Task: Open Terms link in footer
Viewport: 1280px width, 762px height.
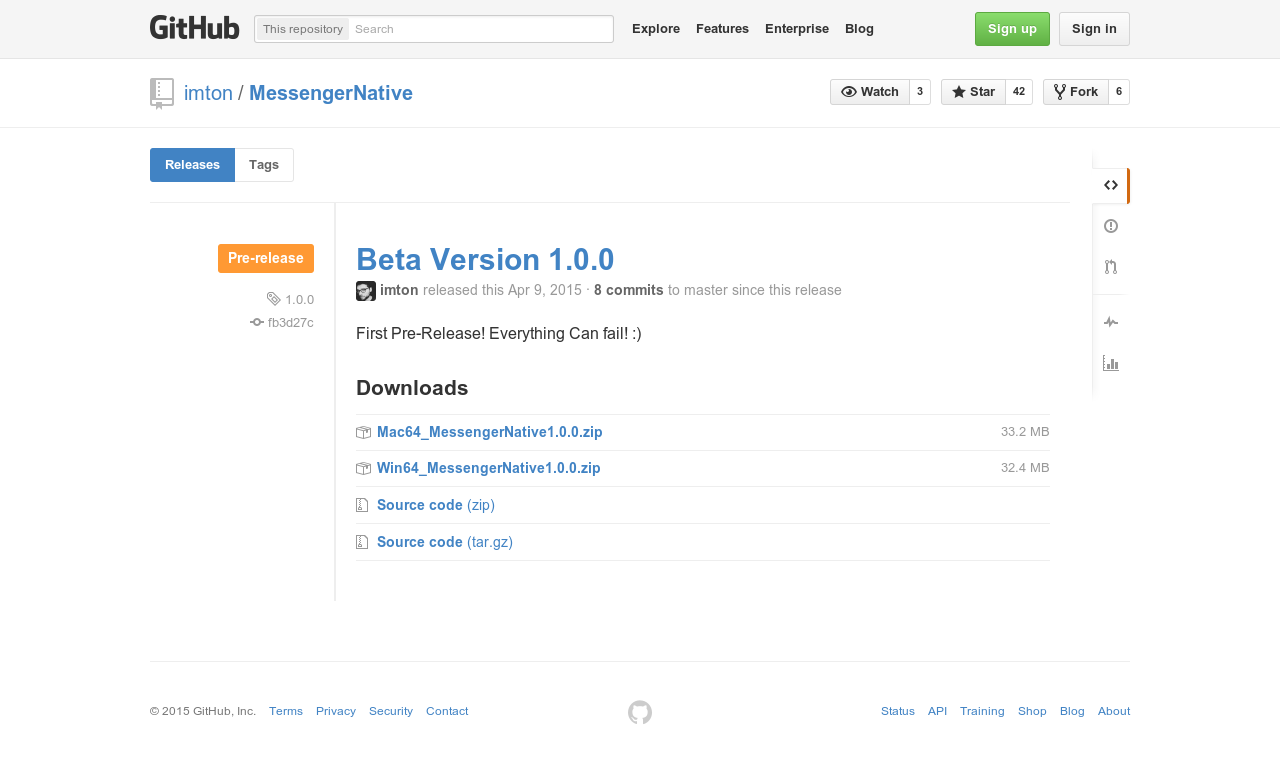Action: [286, 712]
